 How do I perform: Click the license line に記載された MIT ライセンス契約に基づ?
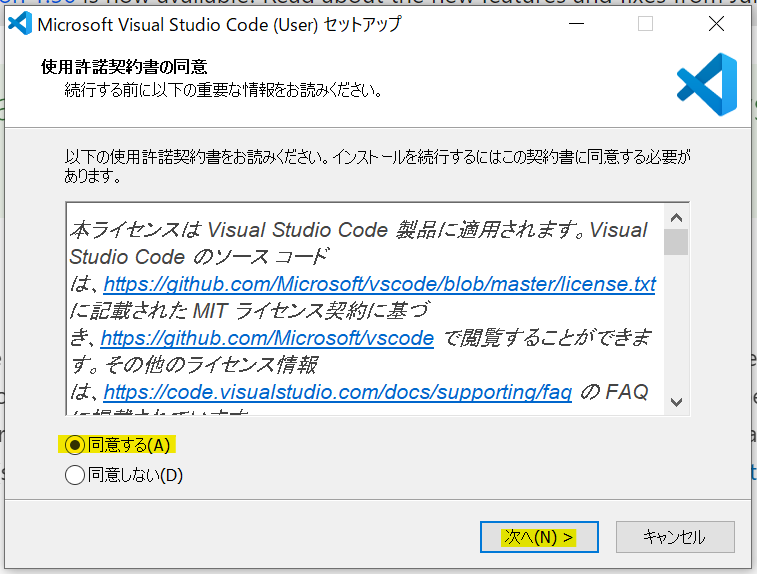pos(249,311)
